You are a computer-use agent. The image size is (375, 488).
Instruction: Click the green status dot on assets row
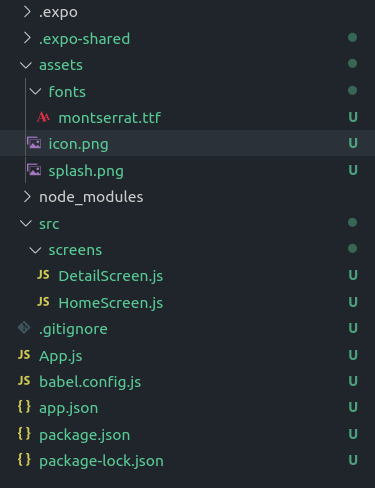pos(353,63)
